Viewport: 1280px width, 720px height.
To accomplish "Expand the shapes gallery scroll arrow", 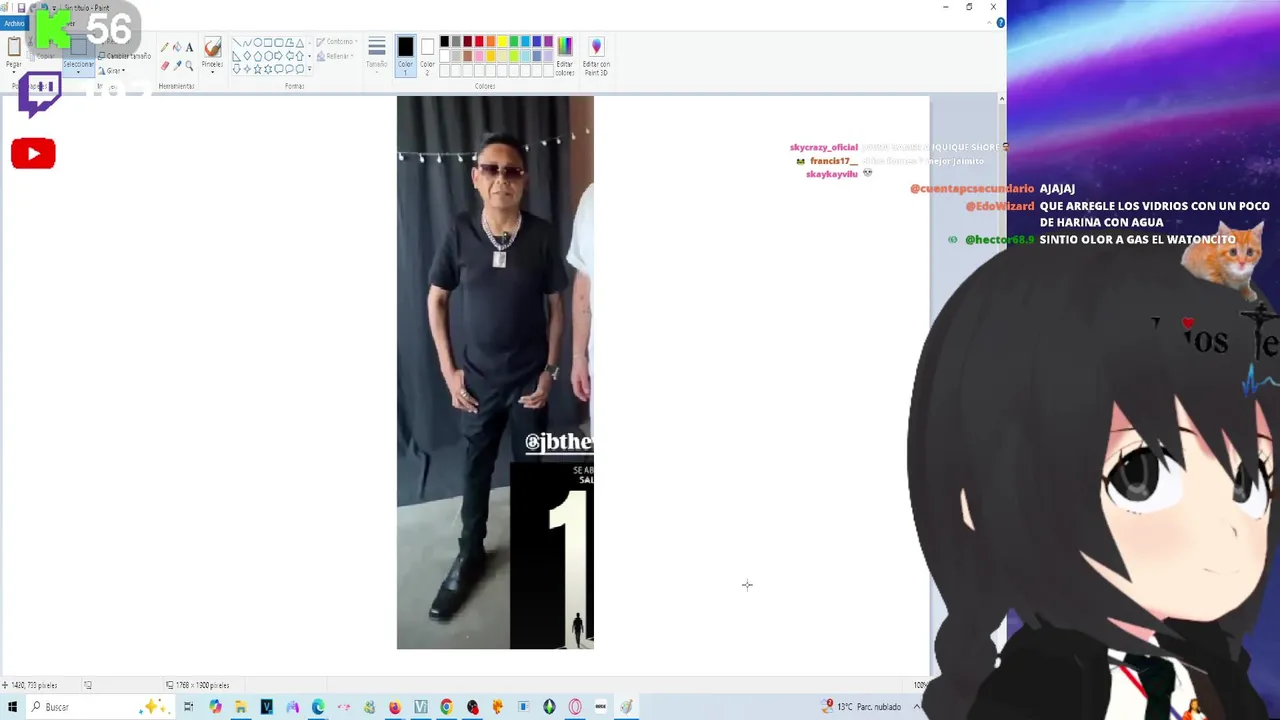I will tap(310, 68).
